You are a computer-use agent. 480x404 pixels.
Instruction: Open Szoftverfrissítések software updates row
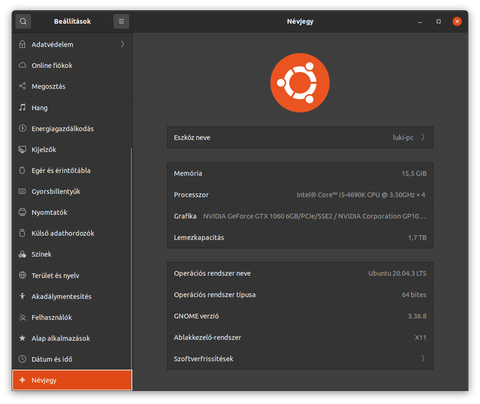[300, 359]
